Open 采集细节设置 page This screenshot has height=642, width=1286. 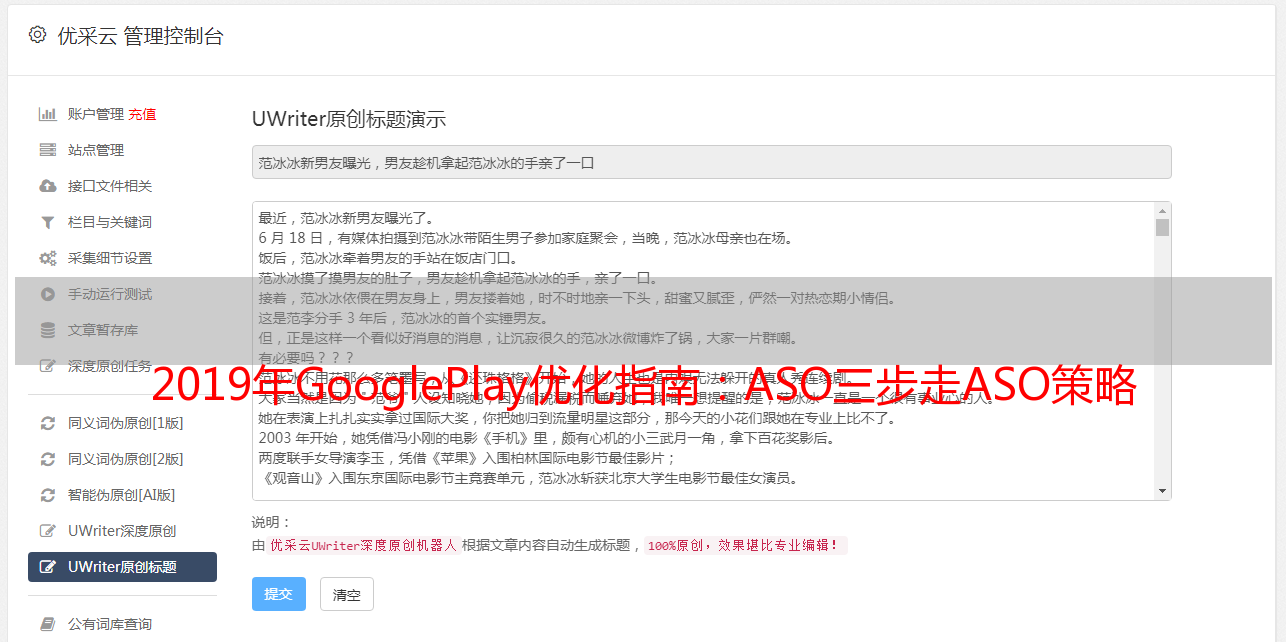(x=110, y=258)
